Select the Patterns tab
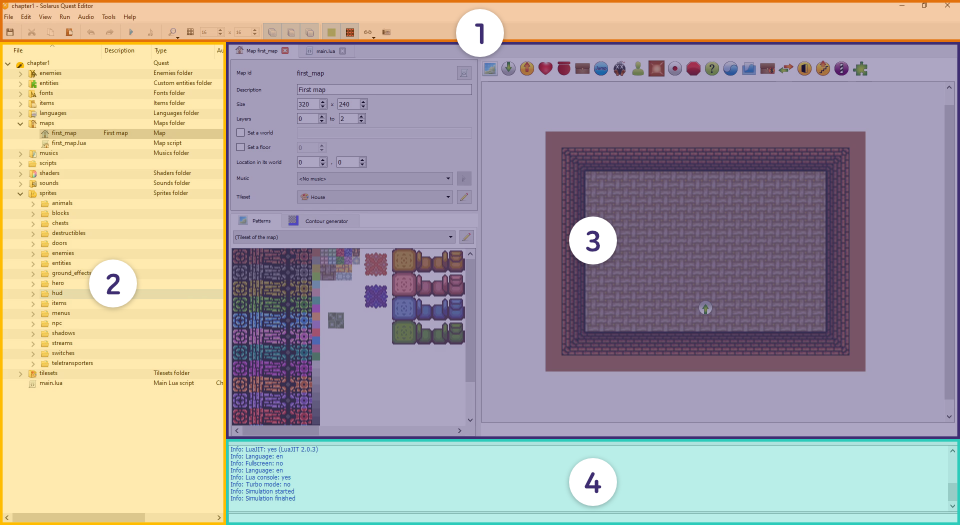This screenshot has width=960, height=525. click(256, 221)
